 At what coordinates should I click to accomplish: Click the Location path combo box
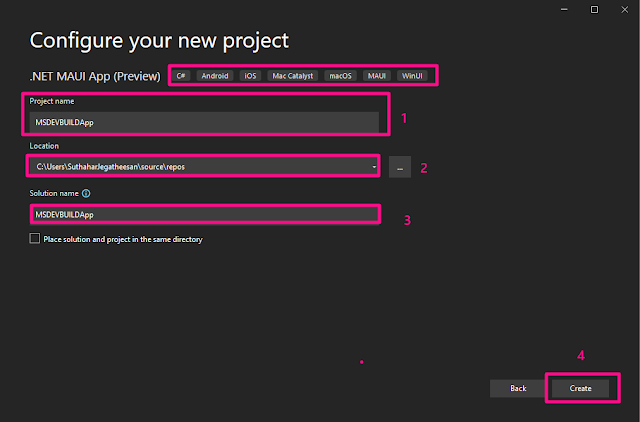pyautogui.click(x=198, y=166)
